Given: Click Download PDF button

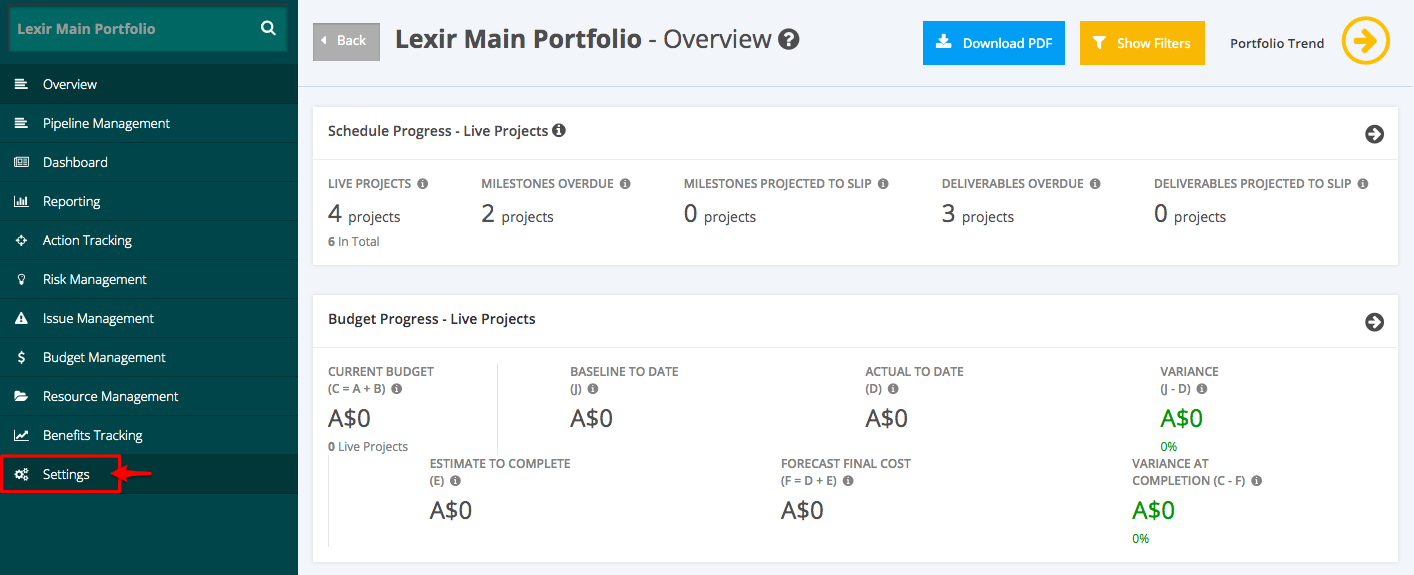Looking at the screenshot, I should tap(994, 43).
